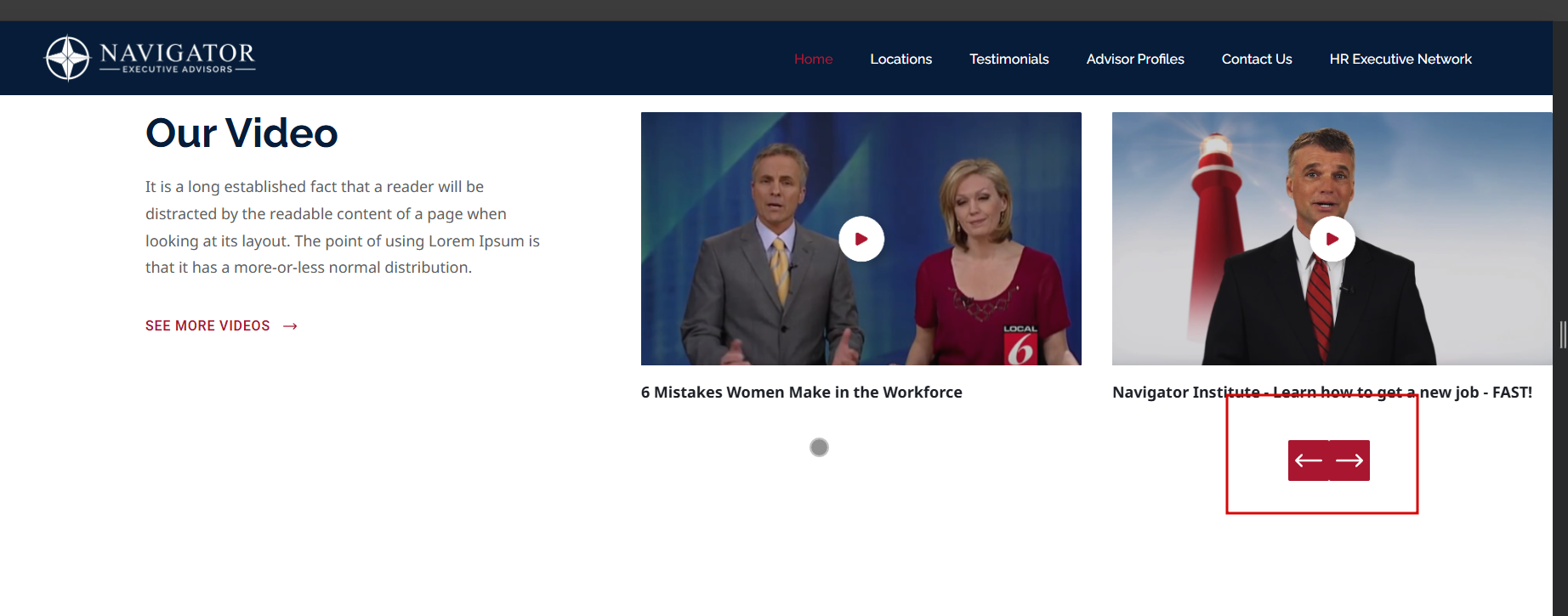Open the Contact Us page
The image size is (1568, 616).
1257,59
